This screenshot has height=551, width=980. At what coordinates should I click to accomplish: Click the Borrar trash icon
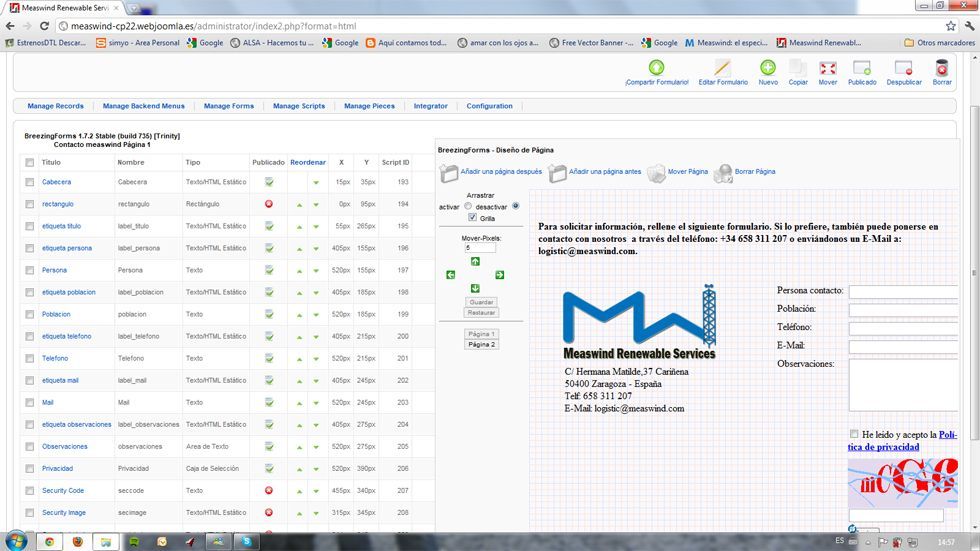pos(942,67)
